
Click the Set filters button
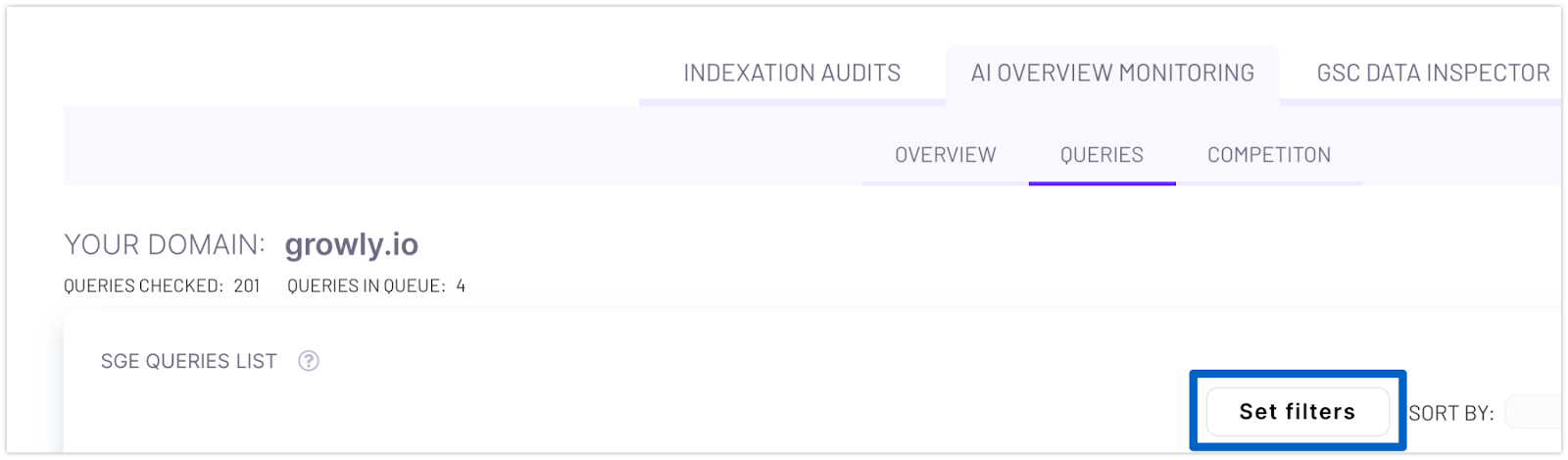pos(1298,412)
